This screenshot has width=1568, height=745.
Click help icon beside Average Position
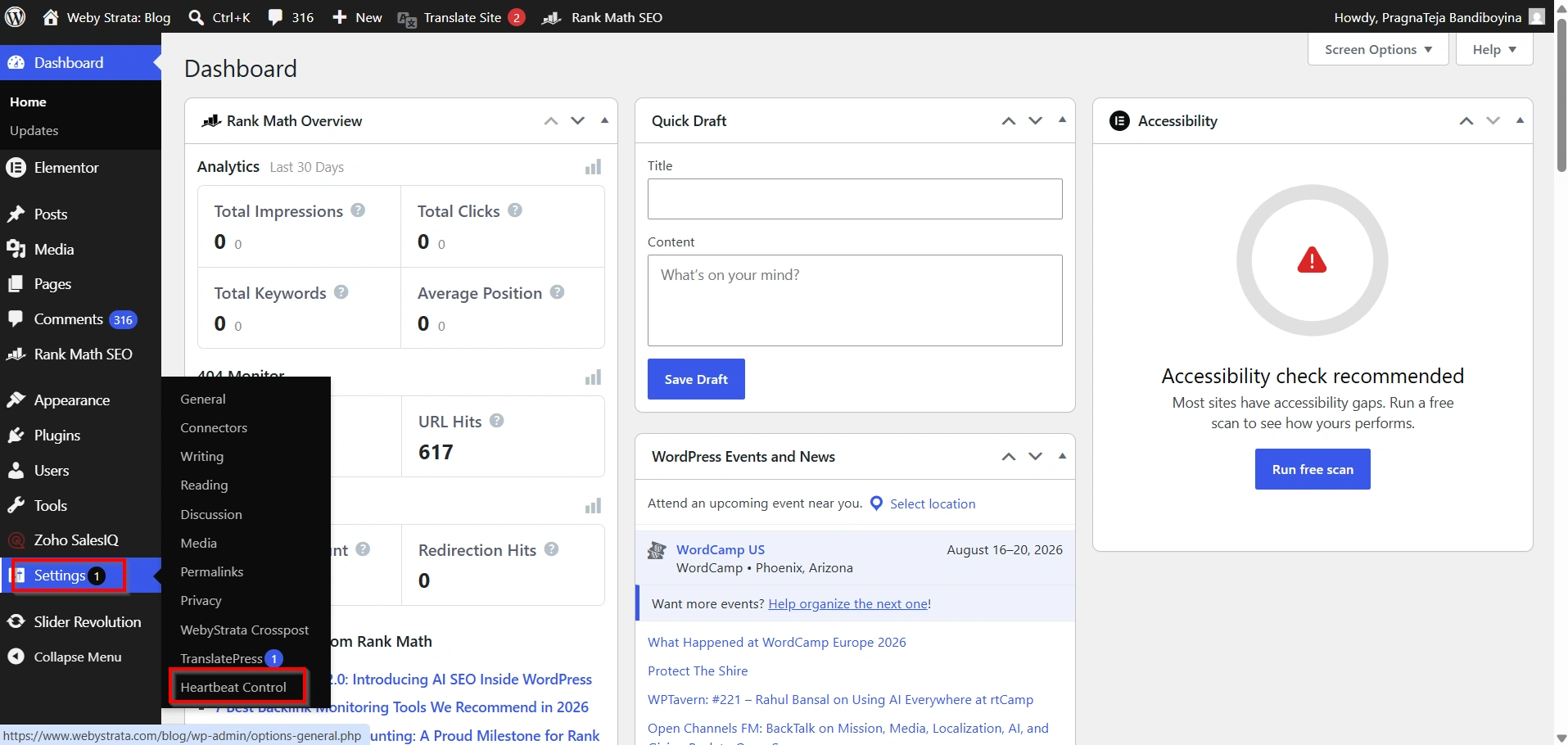click(x=557, y=292)
